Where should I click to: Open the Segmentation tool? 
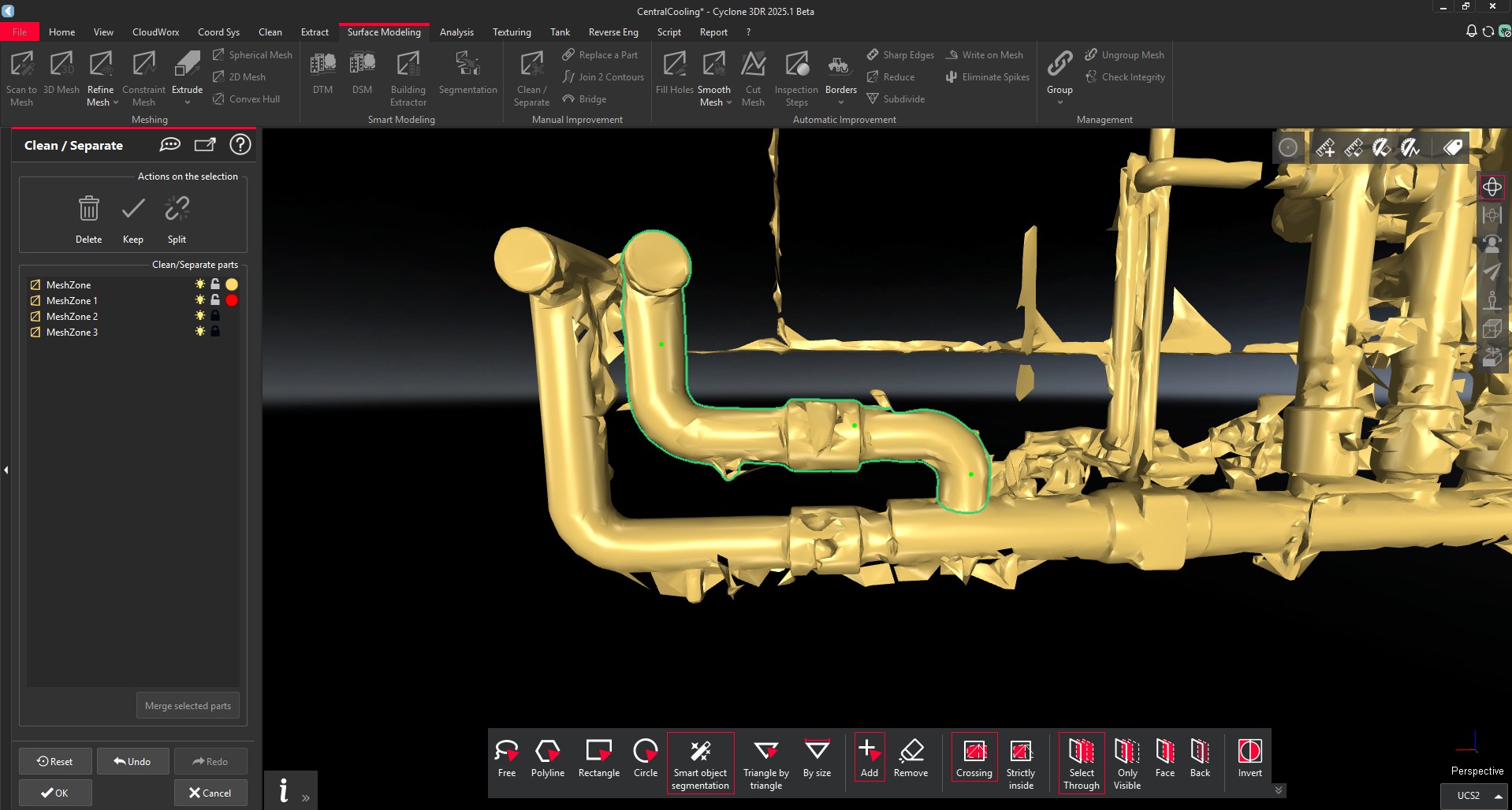pyautogui.click(x=467, y=72)
